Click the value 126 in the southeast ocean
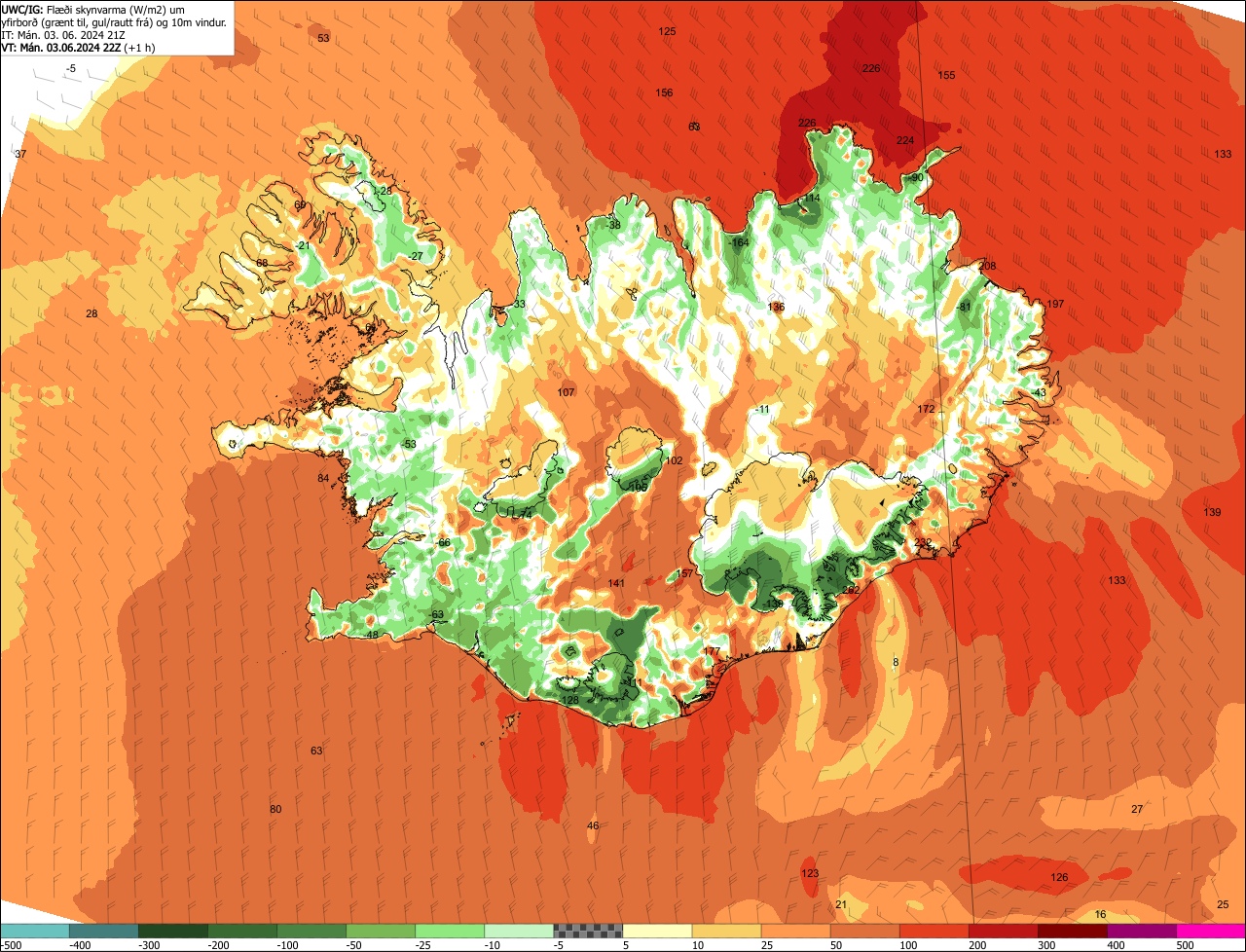Image resolution: width=1246 pixels, height=952 pixels. 1059,877
